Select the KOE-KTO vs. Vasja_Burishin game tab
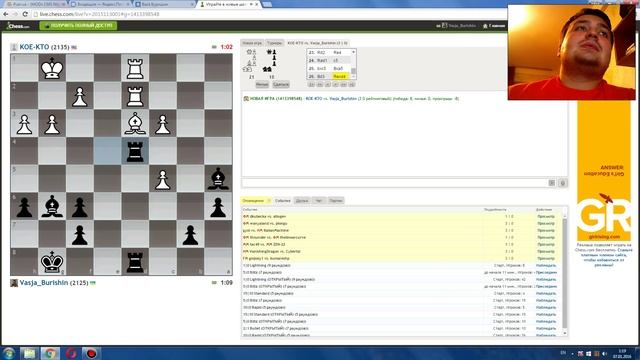This screenshot has width=640, height=360. pos(317,43)
